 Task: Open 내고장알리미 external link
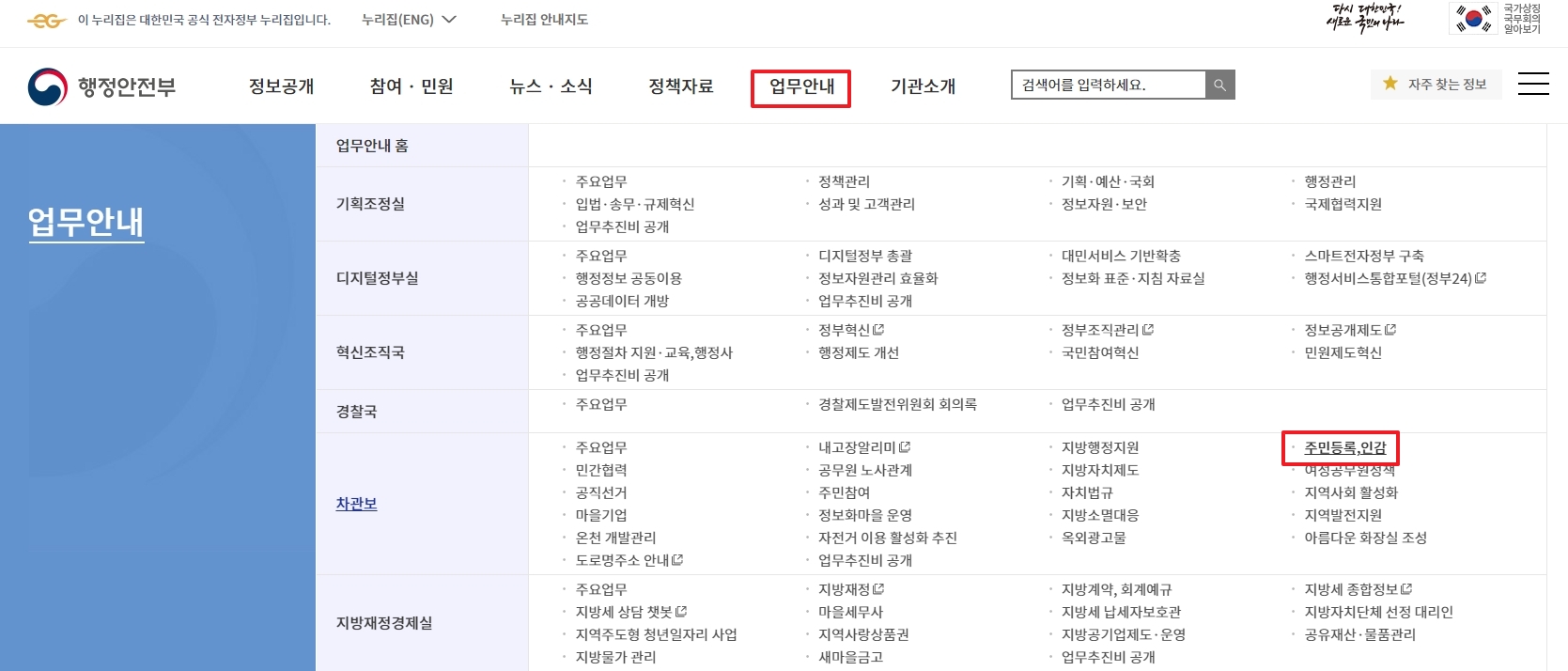click(x=863, y=447)
